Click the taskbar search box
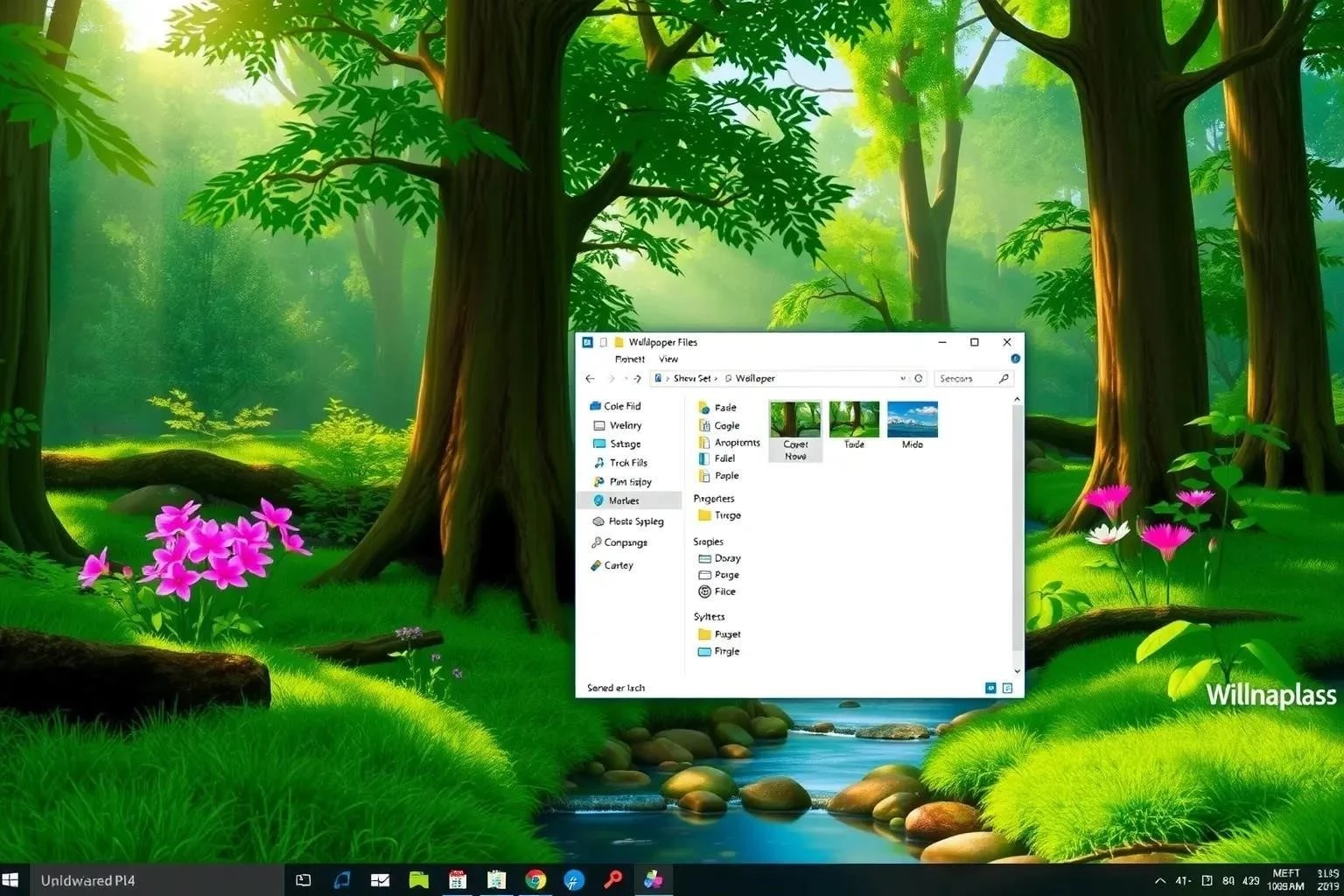Screen dimensions: 1344x896 tap(157, 880)
